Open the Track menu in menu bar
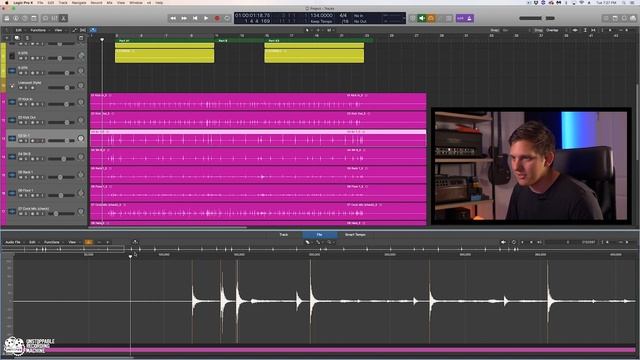Image resolution: width=640 pixels, height=360 pixels. (x=63, y=2)
